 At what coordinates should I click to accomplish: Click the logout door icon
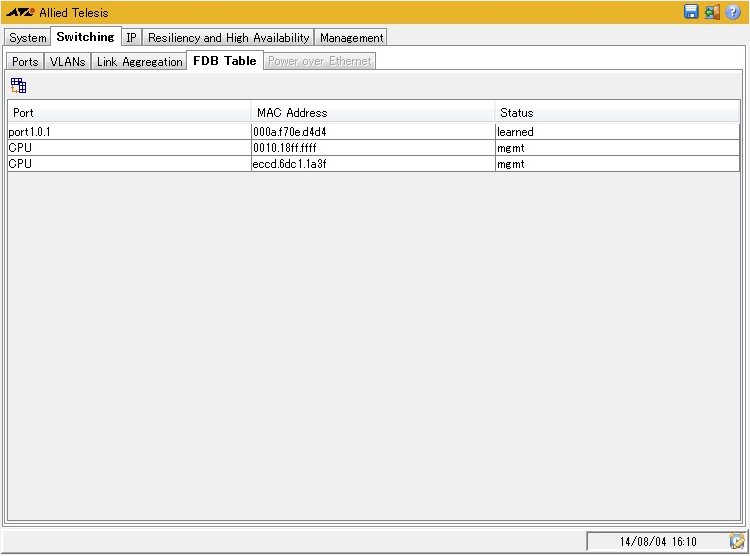tap(712, 12)
